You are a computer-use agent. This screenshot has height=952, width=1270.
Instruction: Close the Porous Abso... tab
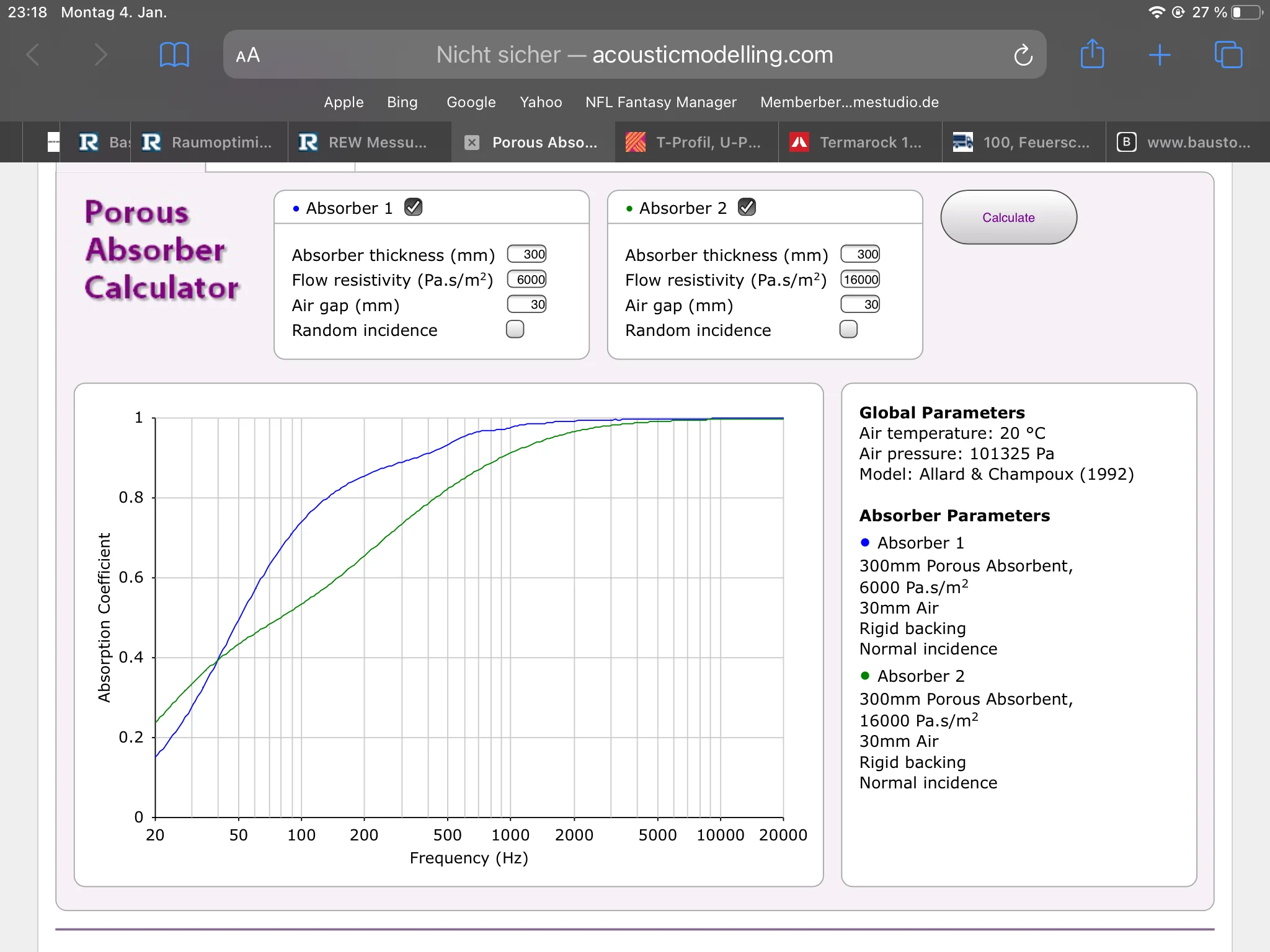[472, 143]
